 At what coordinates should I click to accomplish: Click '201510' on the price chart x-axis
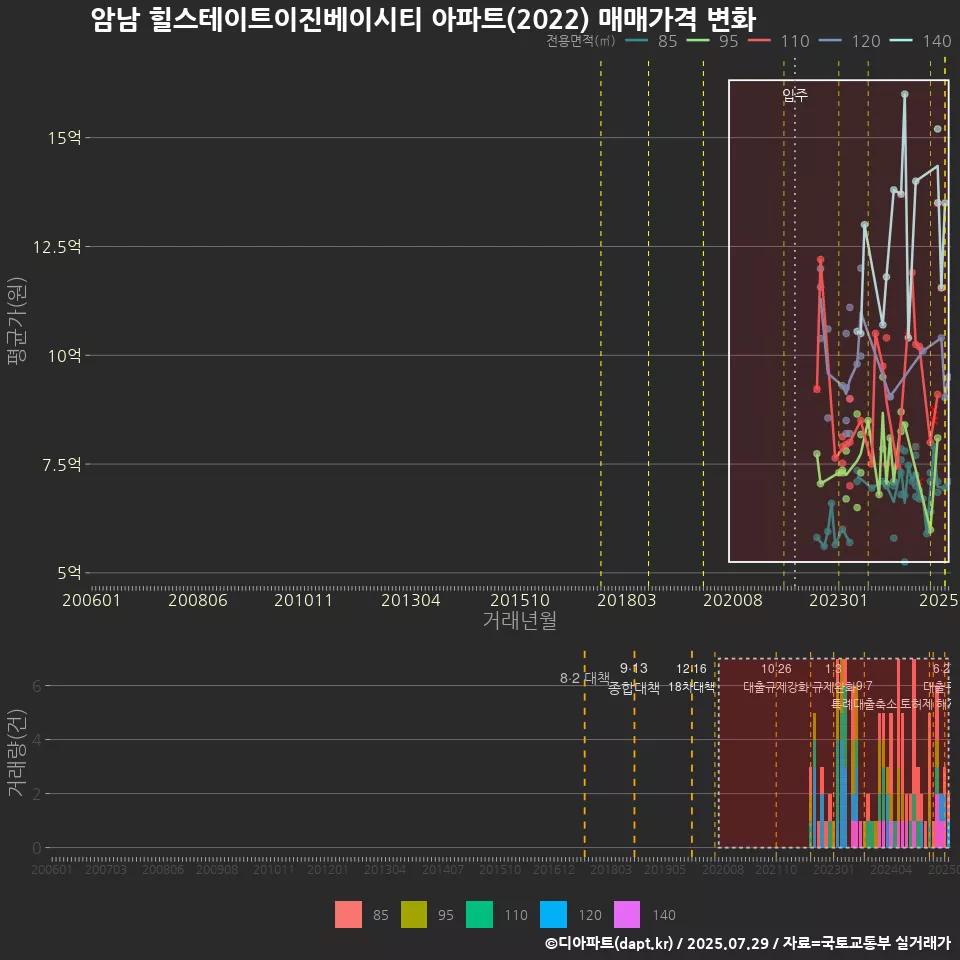tap(520, 600)
